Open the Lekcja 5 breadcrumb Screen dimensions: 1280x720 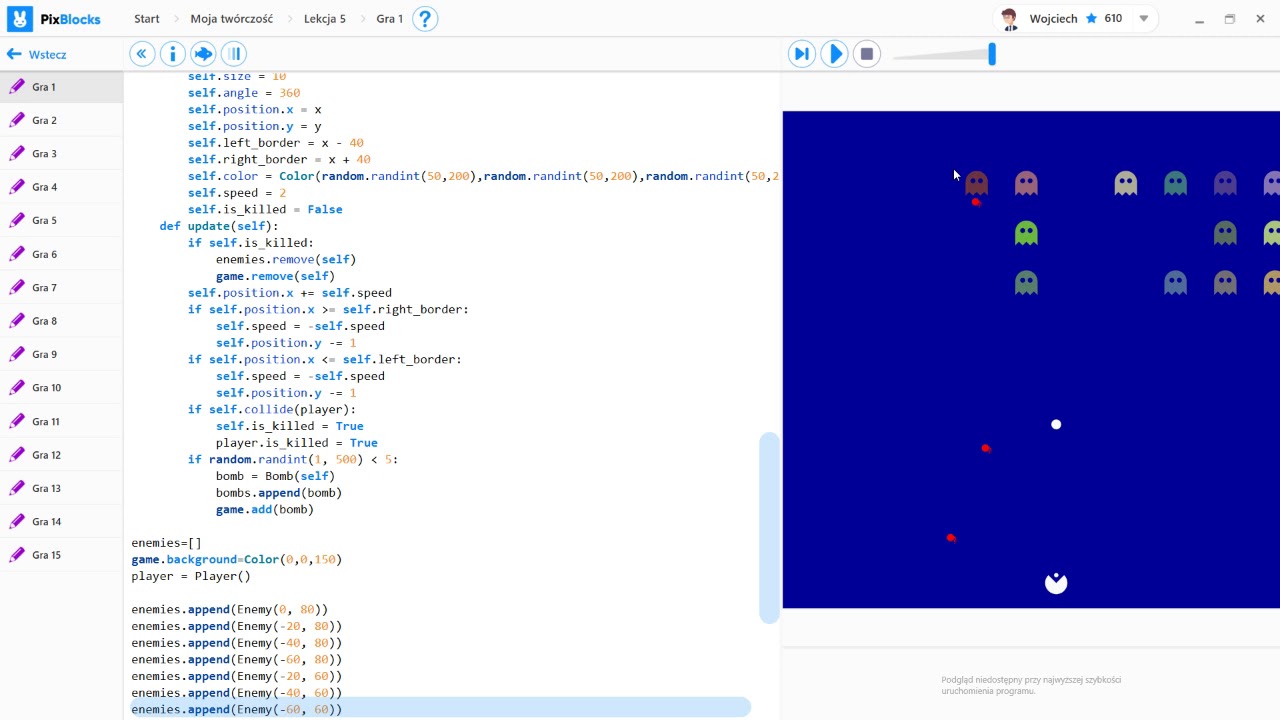[x=325, y=18]
